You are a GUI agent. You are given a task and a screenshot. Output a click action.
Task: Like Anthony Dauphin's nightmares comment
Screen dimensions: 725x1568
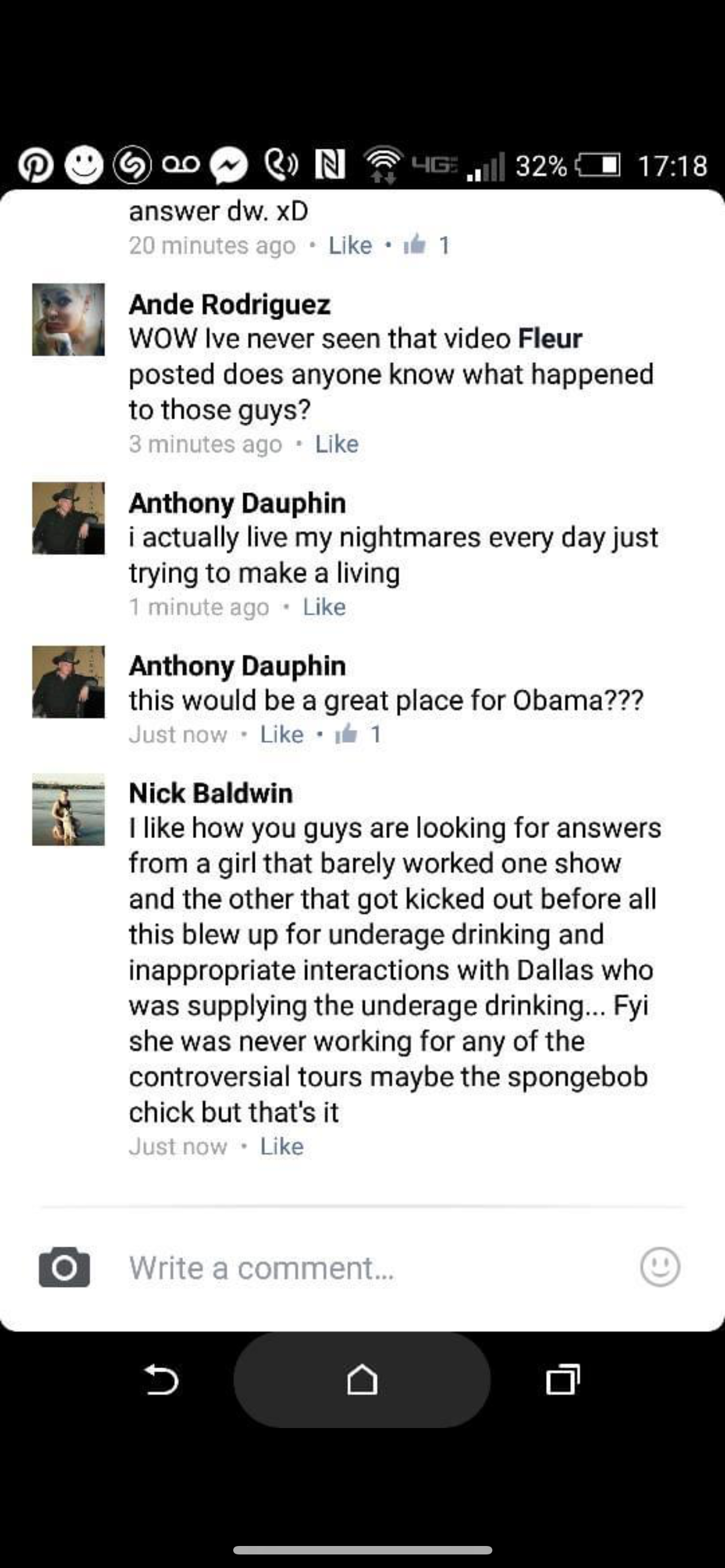coord(325,607)
